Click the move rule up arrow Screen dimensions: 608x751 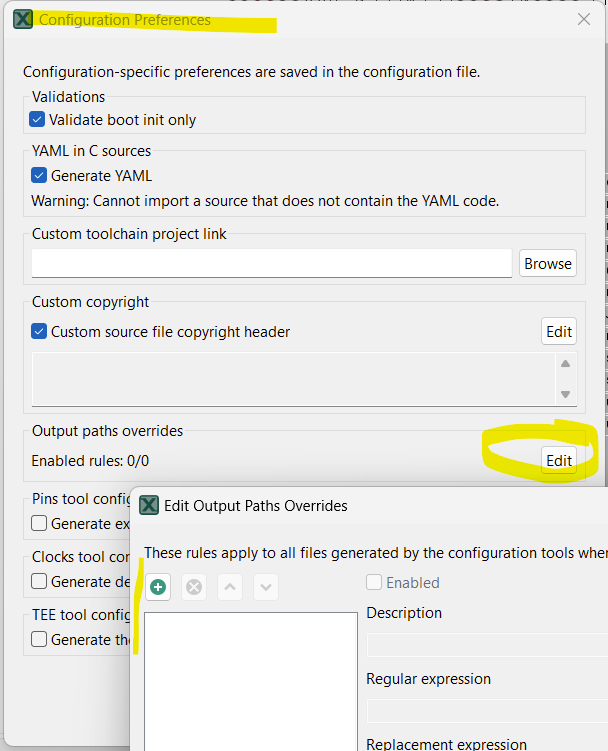(230, 587)
